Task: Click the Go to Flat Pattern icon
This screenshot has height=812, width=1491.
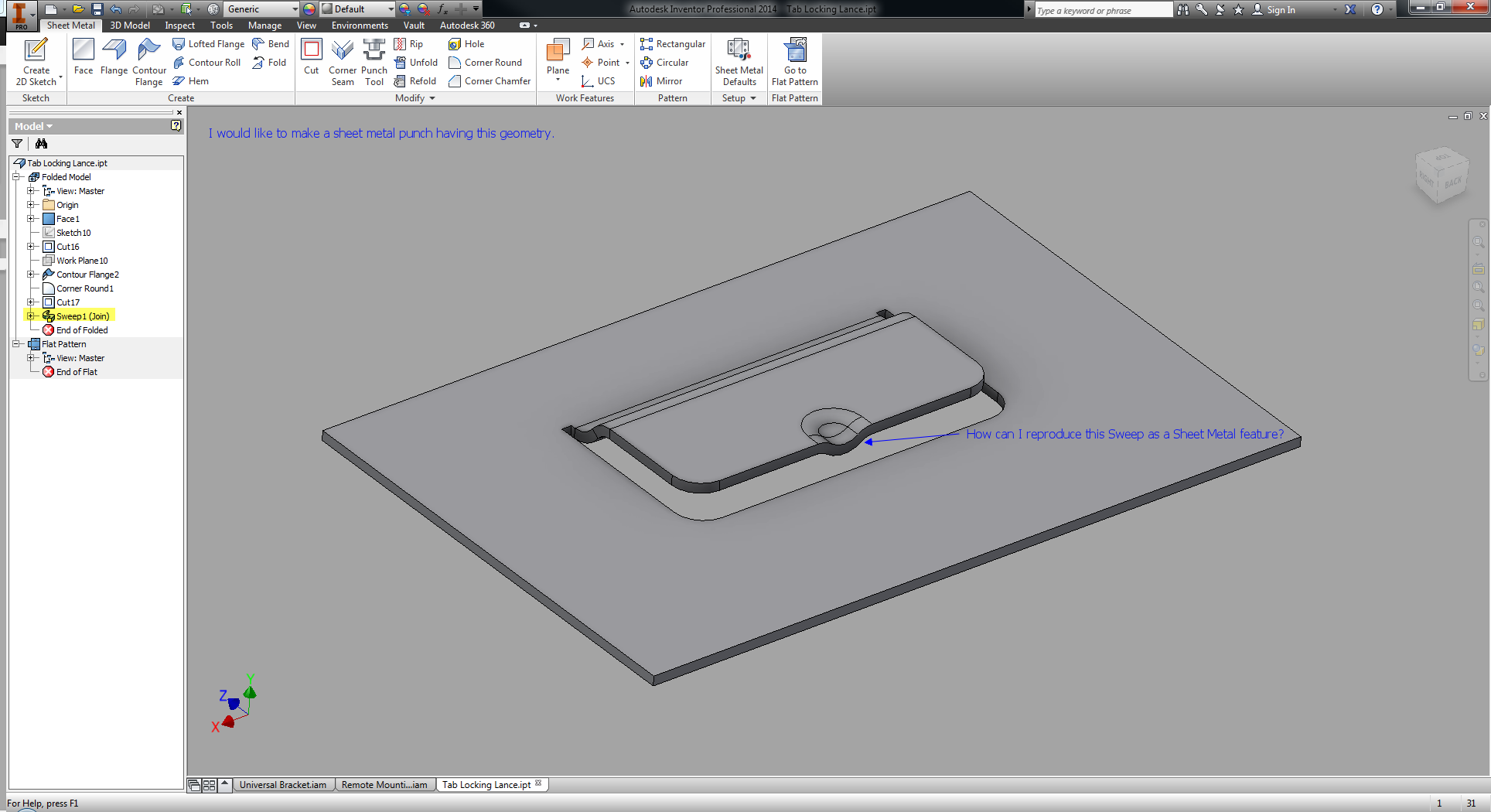Action: click(x=795, y=52)
